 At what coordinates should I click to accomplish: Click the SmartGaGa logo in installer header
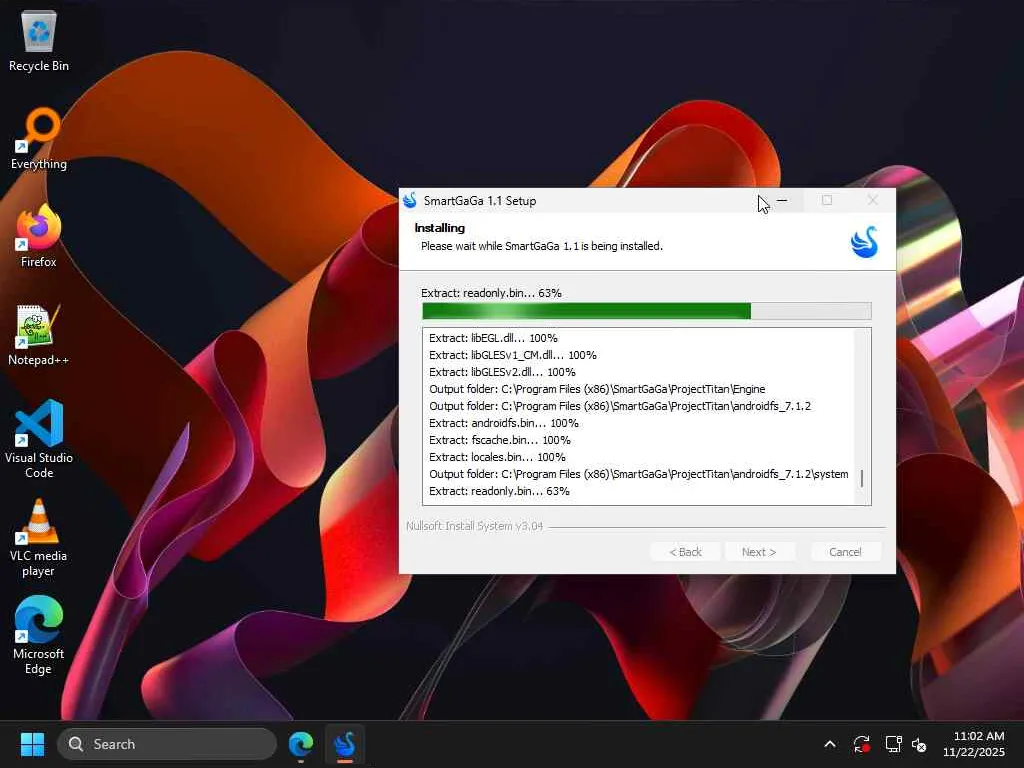point(864,242)
